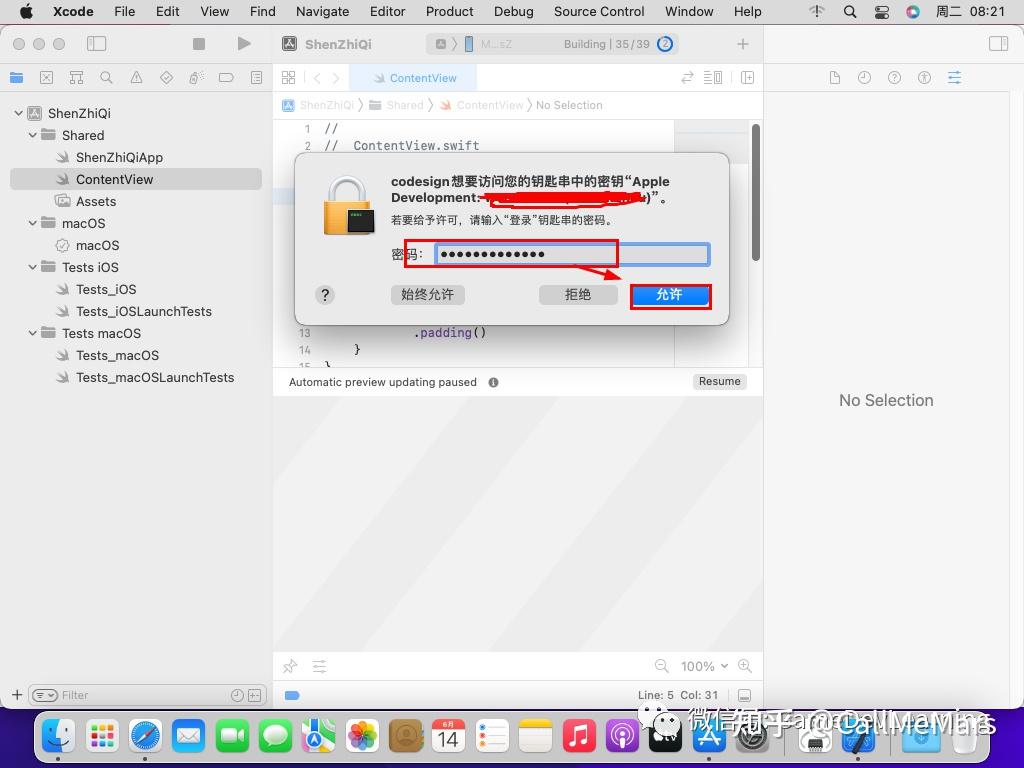Screen dimensions: 1024x768
Task: Show the File inspector
Action: coord(835,78)
